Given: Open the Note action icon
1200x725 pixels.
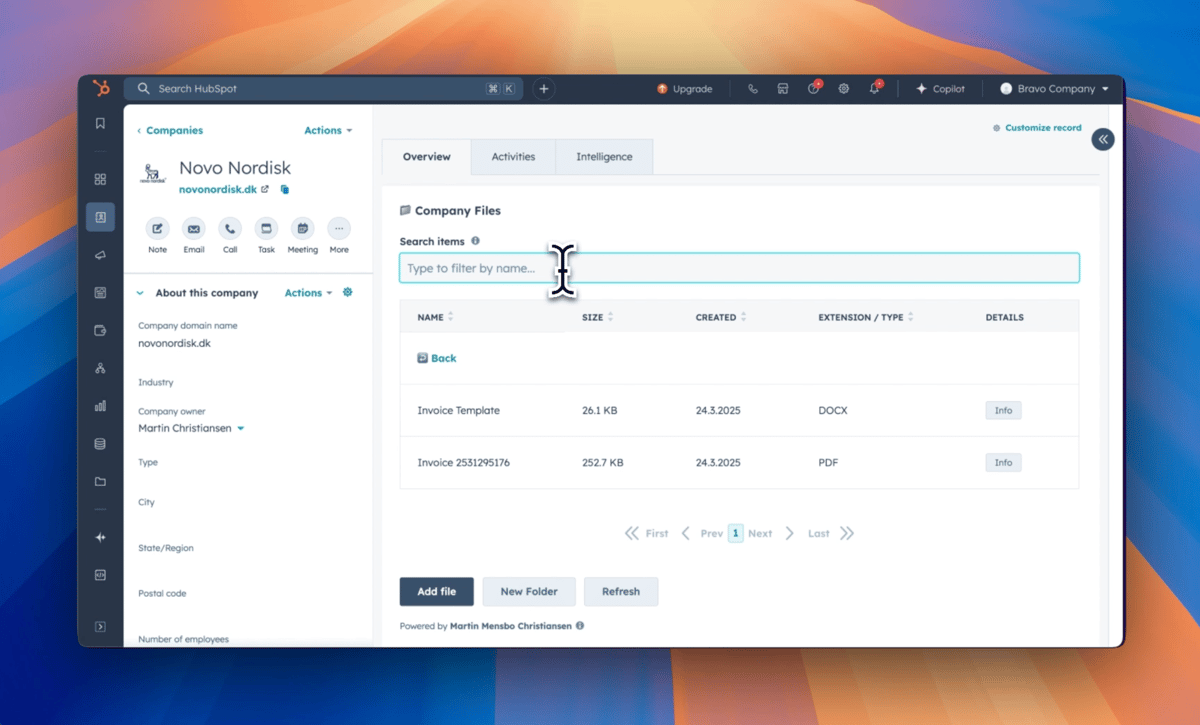Looking at the screenshot, I should pyautogui.click(x=157, y=229).
